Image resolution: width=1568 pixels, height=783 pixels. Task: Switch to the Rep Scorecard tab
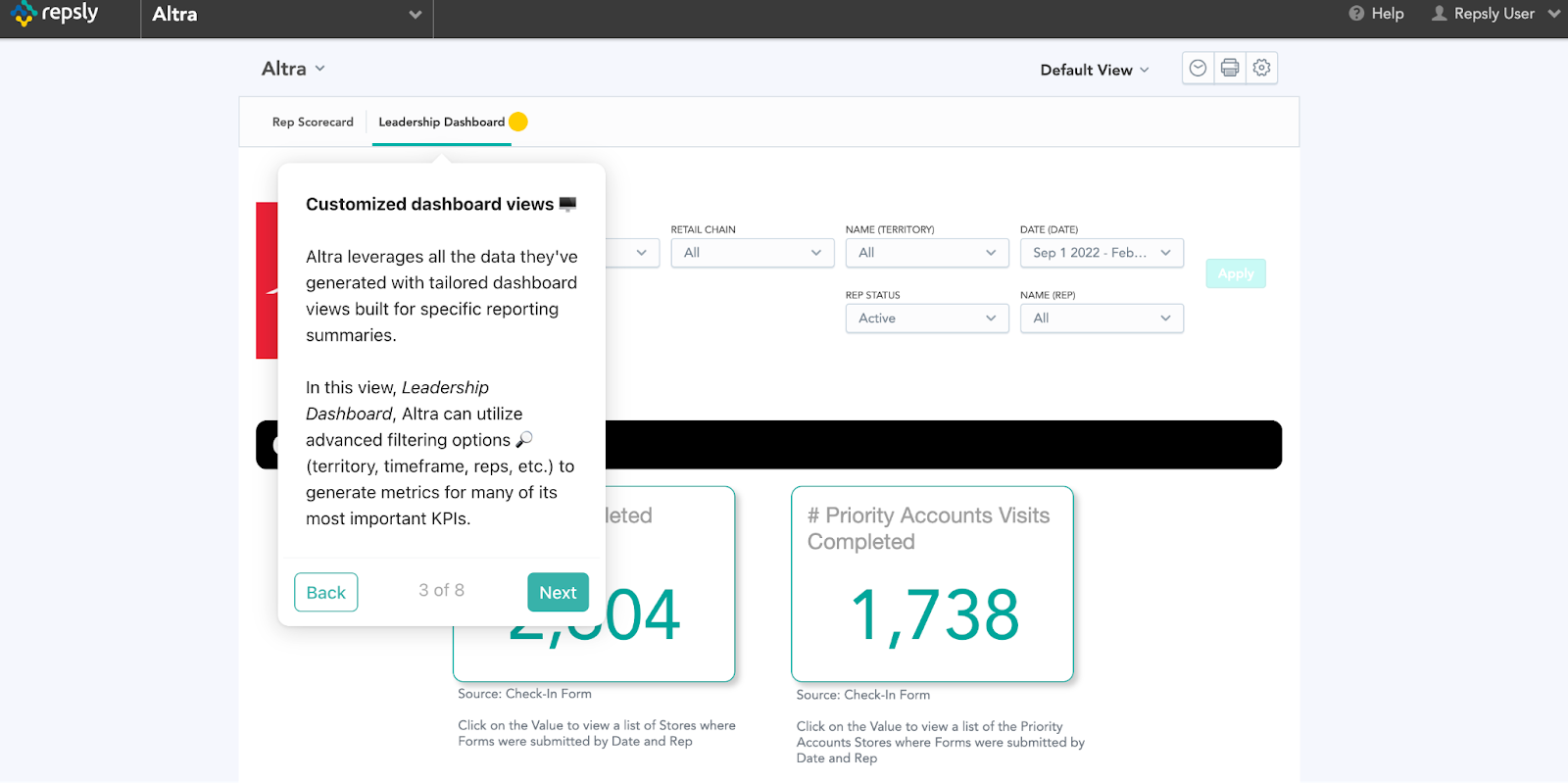pos(313,122)
